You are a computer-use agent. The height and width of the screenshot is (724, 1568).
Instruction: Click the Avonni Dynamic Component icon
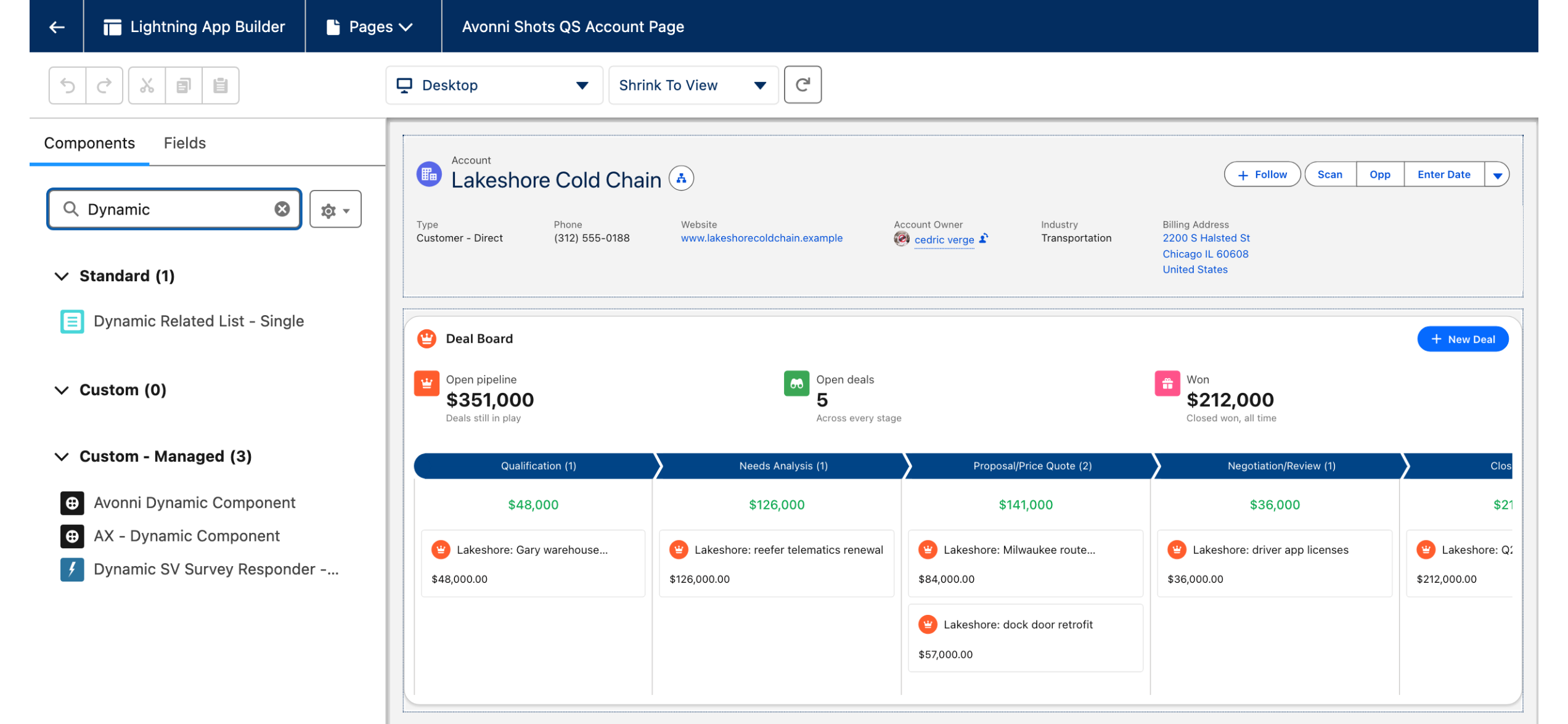pyautogui.click(x=72, y=503)
